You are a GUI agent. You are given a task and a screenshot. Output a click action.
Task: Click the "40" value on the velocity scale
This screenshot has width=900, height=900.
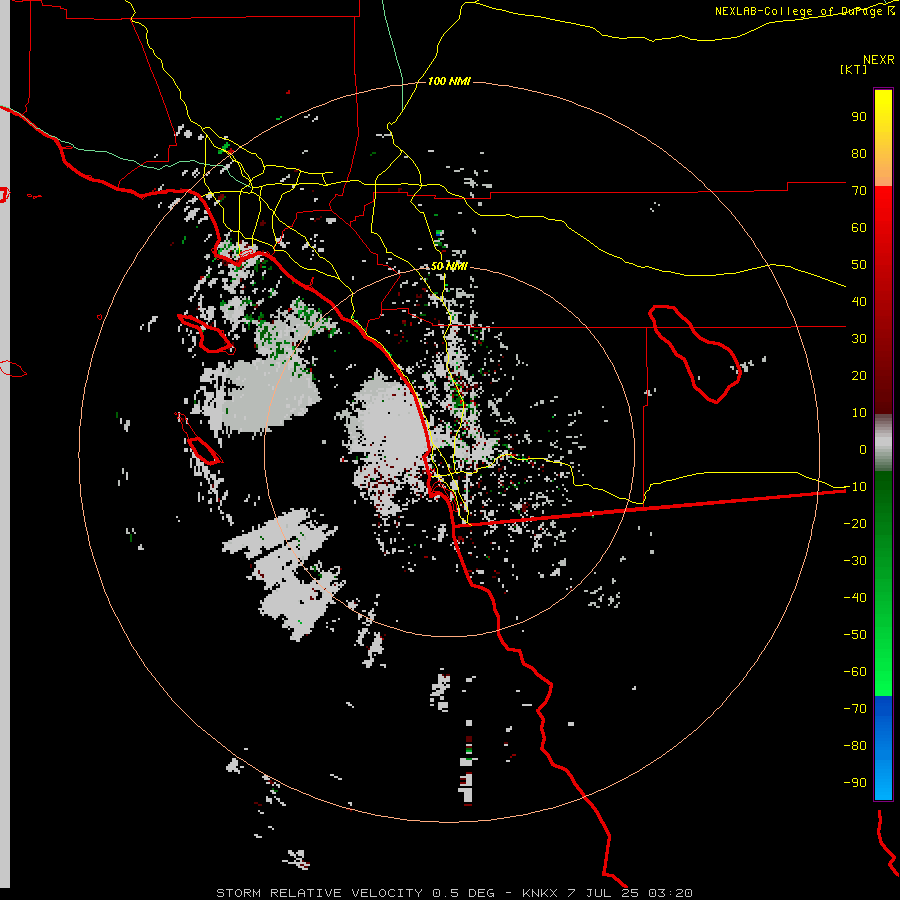point(859,301)
